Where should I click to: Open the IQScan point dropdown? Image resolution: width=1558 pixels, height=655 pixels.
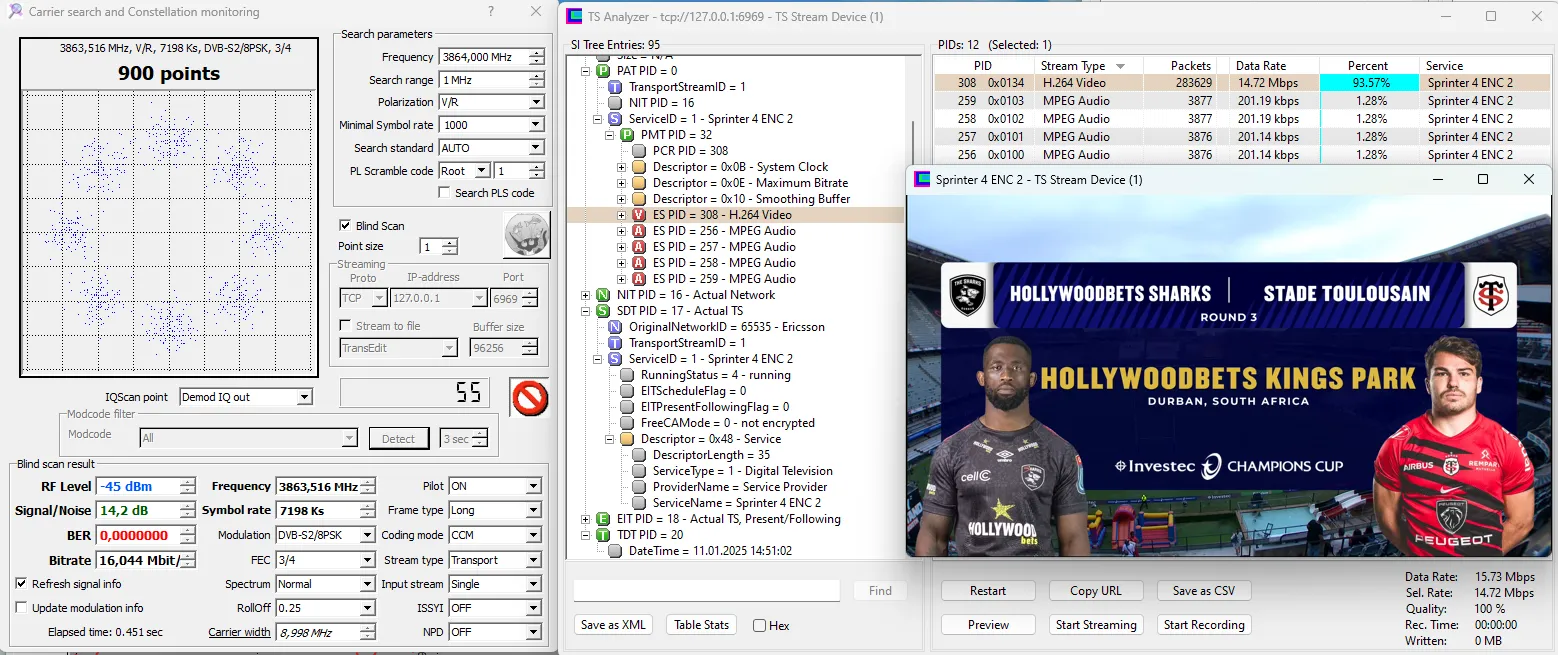tap(304, 397)
